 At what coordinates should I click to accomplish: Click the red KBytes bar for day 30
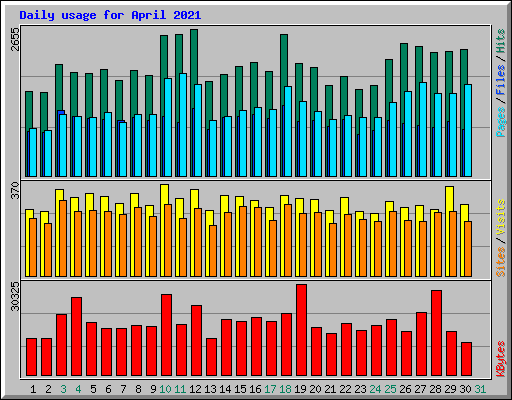point(467,359)
